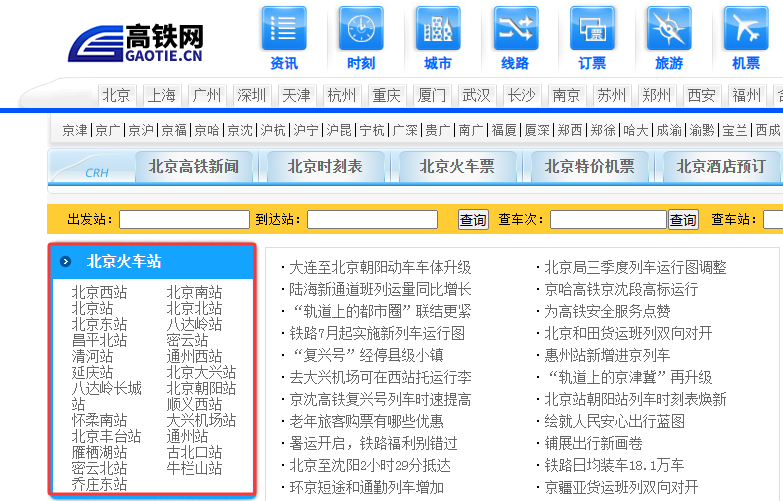Open the 机票 airplane icon
Screen dimensions: 783x501
click(x=746, y=29)
